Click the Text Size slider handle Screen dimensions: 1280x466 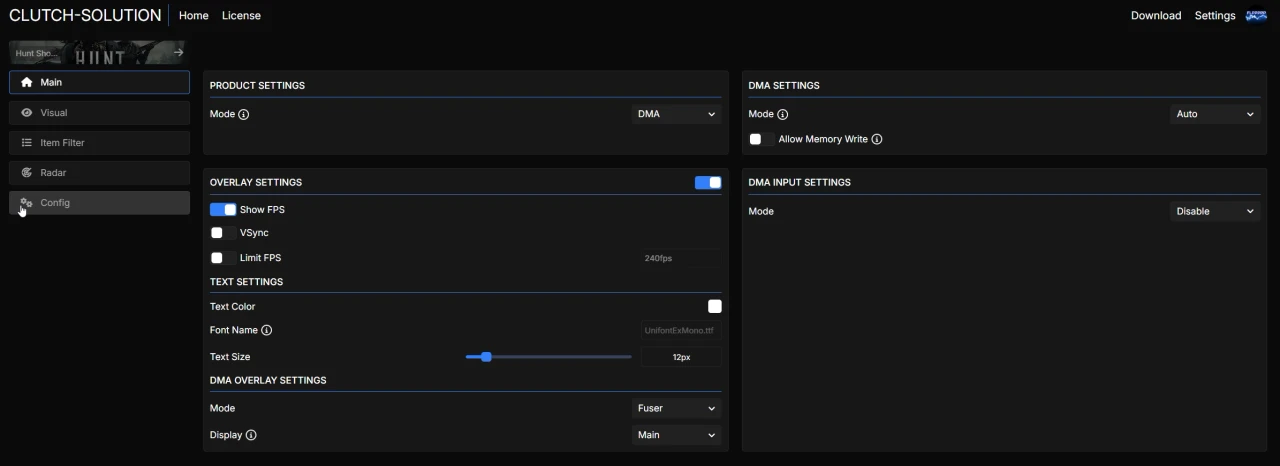[x=486, y=357]
